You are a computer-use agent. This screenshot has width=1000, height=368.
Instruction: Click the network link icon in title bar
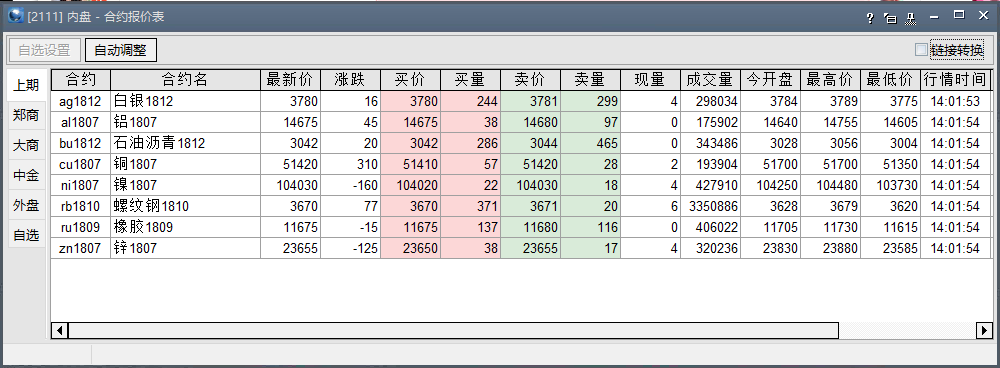coord(911,18)
